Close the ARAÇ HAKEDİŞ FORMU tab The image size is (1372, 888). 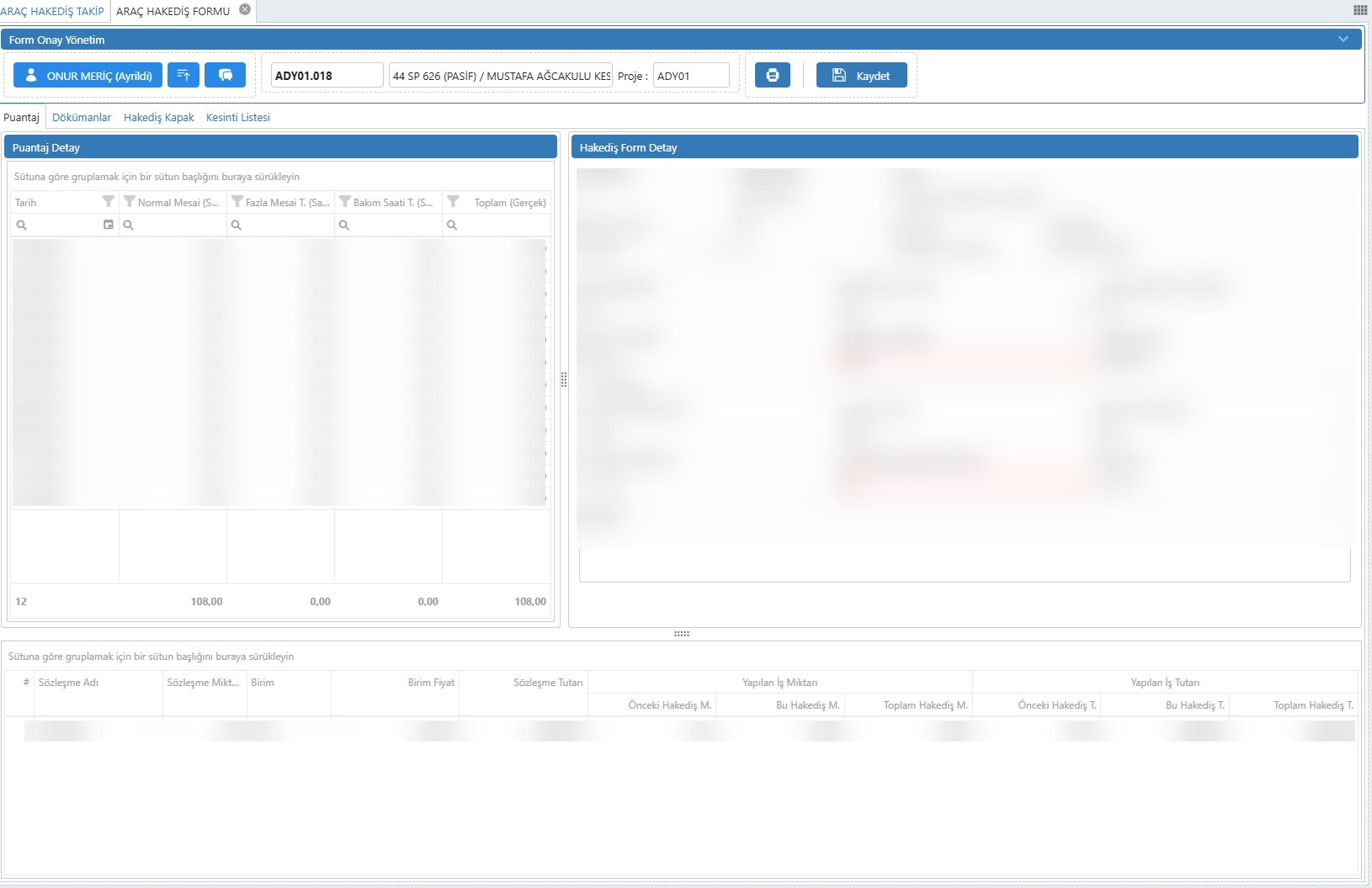[x=245, y=9]
